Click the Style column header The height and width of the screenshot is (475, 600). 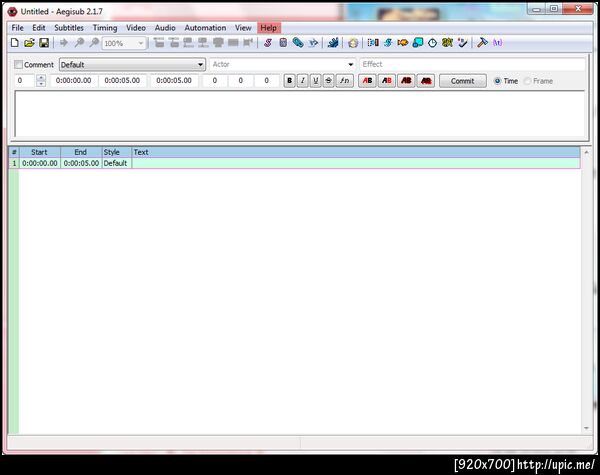pyautogui.click(x=116, y=152)
